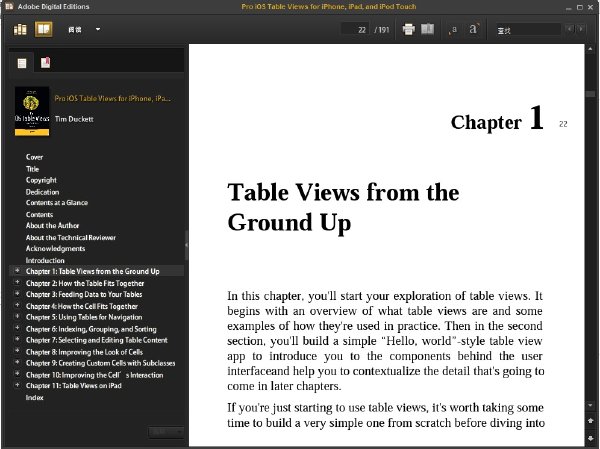Click scrollbar up arrow at top
Viewport: 600px width, 449px height.
click(x=590, y=49)
